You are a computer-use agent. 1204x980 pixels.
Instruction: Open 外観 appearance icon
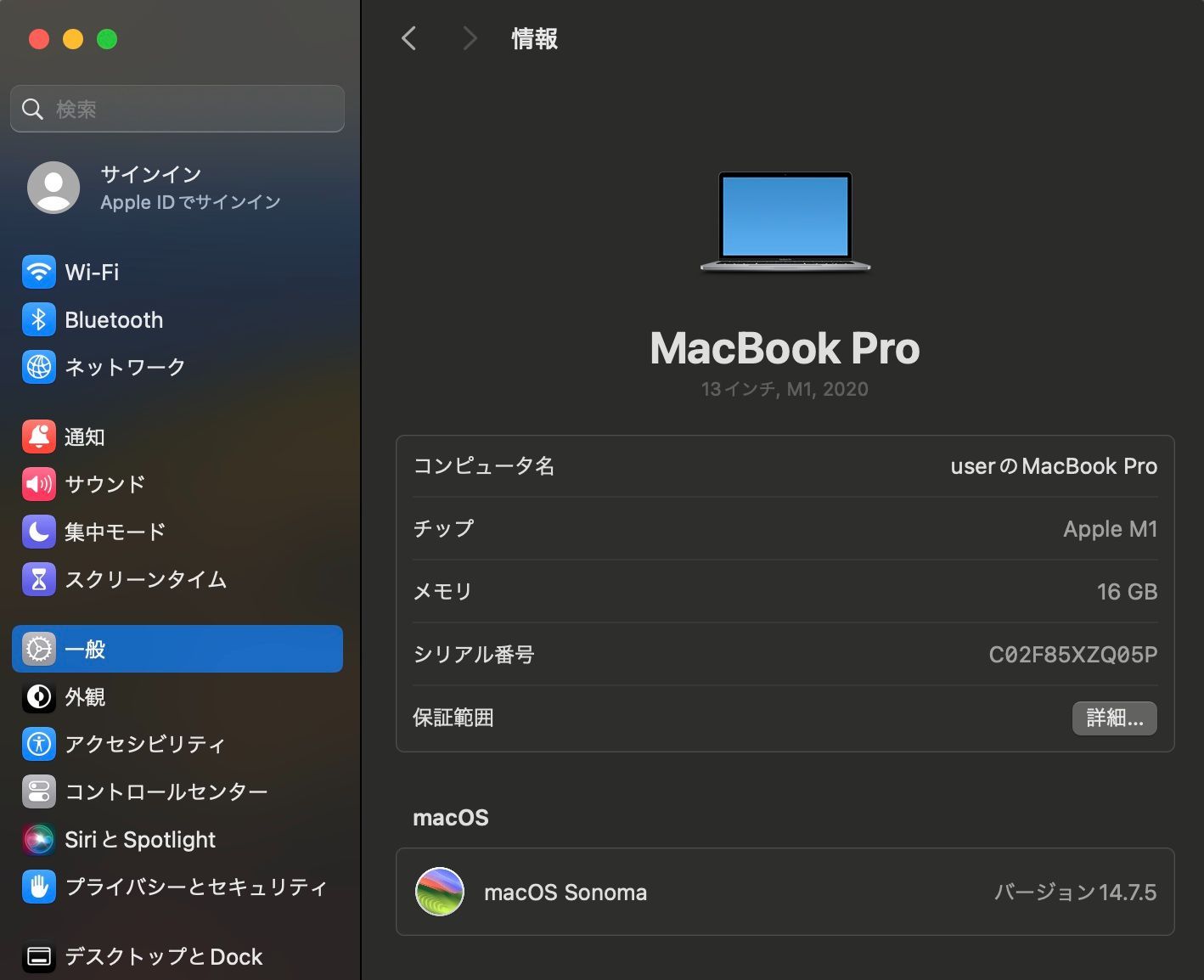38,696
